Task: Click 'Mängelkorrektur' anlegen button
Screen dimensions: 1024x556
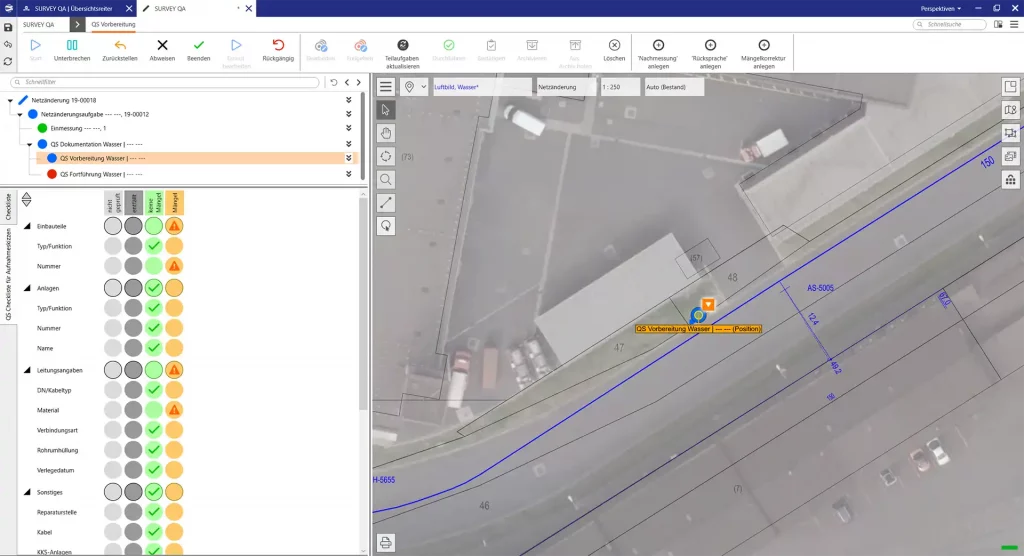Action: click(763, 45)
